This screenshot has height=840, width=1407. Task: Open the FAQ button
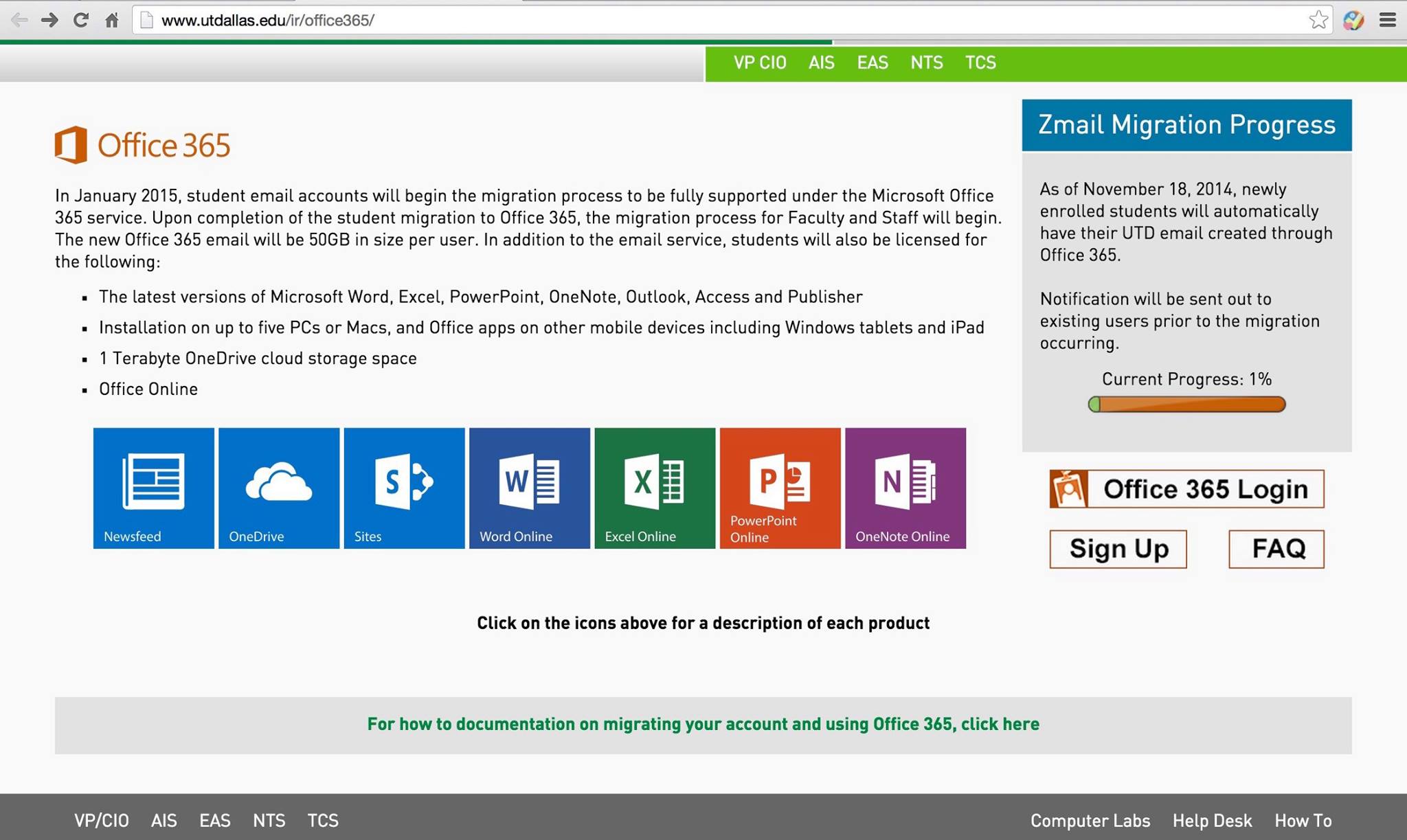coord(1276,549)
